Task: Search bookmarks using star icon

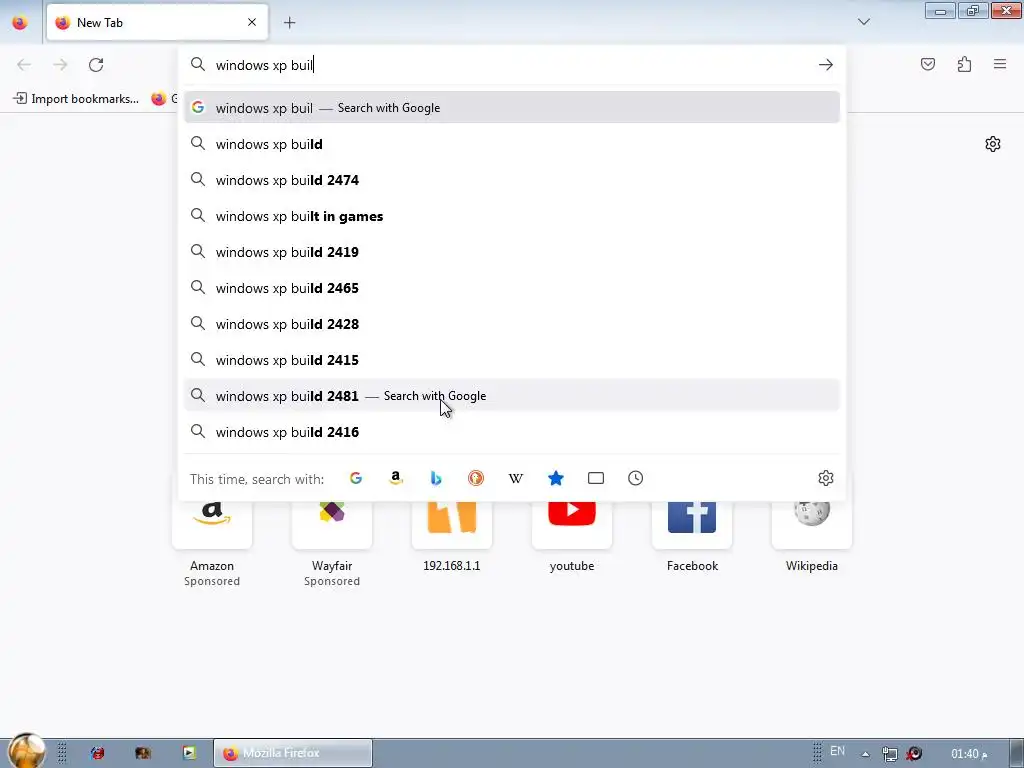Action: click(x=556, y=478)
